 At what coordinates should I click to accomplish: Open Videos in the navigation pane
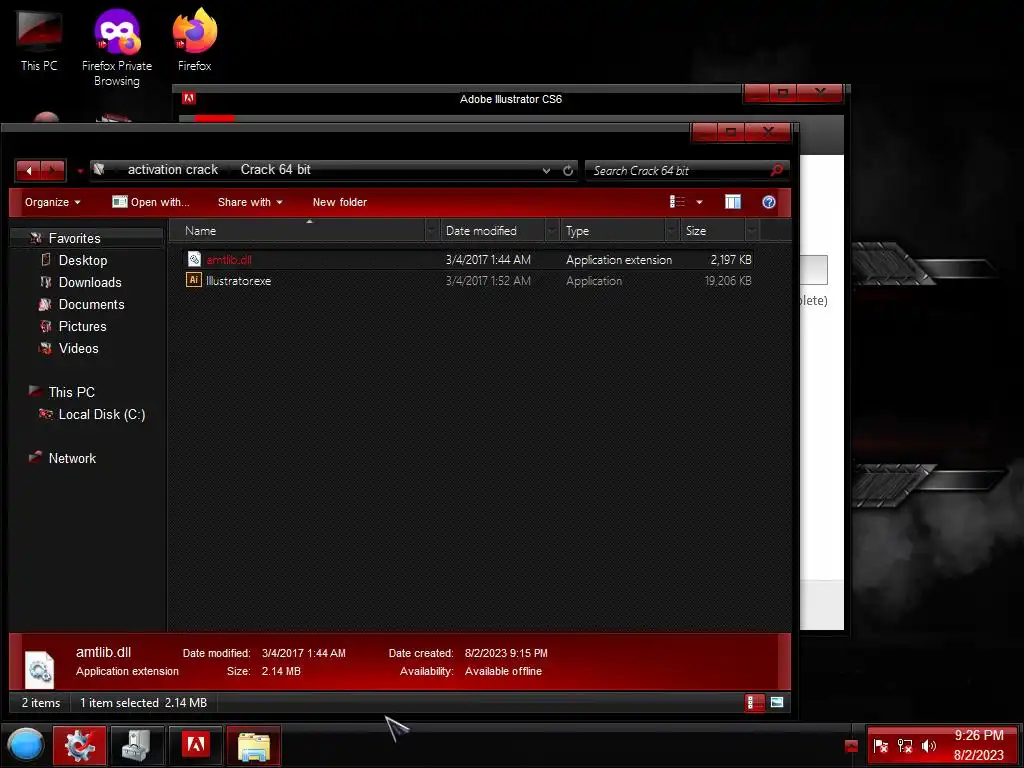click(x=78, y=348)
